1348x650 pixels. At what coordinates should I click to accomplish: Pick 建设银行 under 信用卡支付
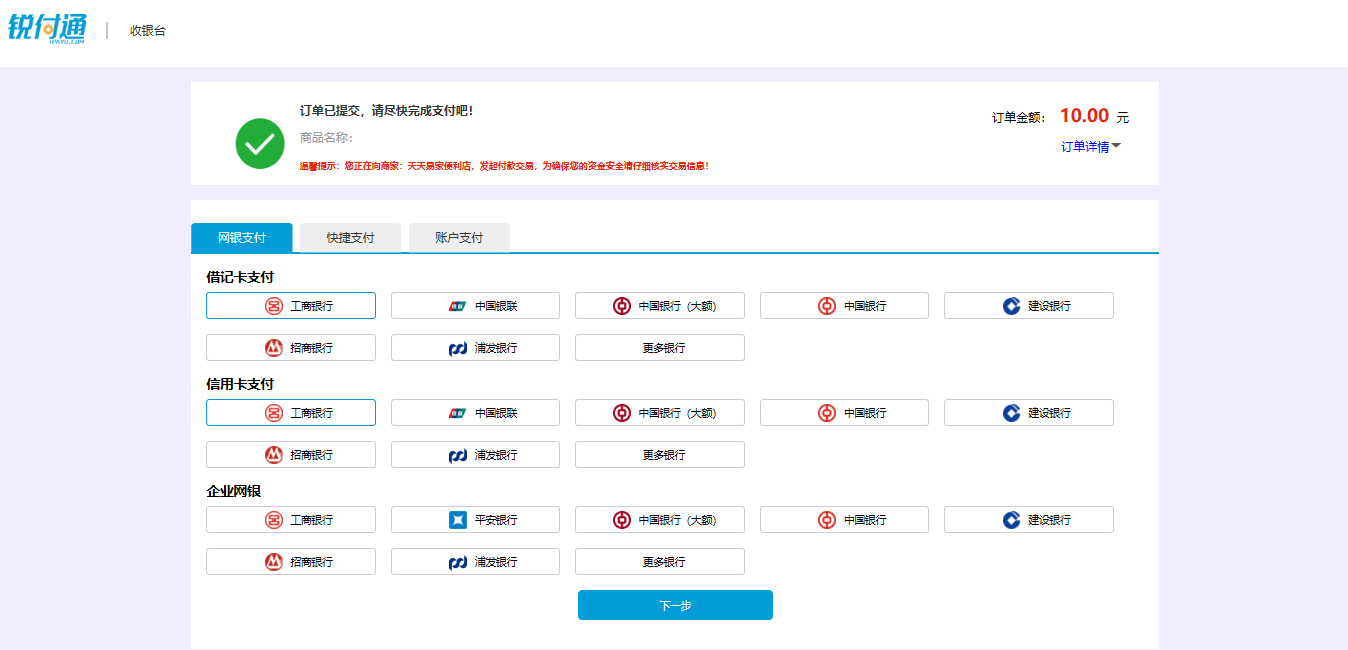[1029, 413]
